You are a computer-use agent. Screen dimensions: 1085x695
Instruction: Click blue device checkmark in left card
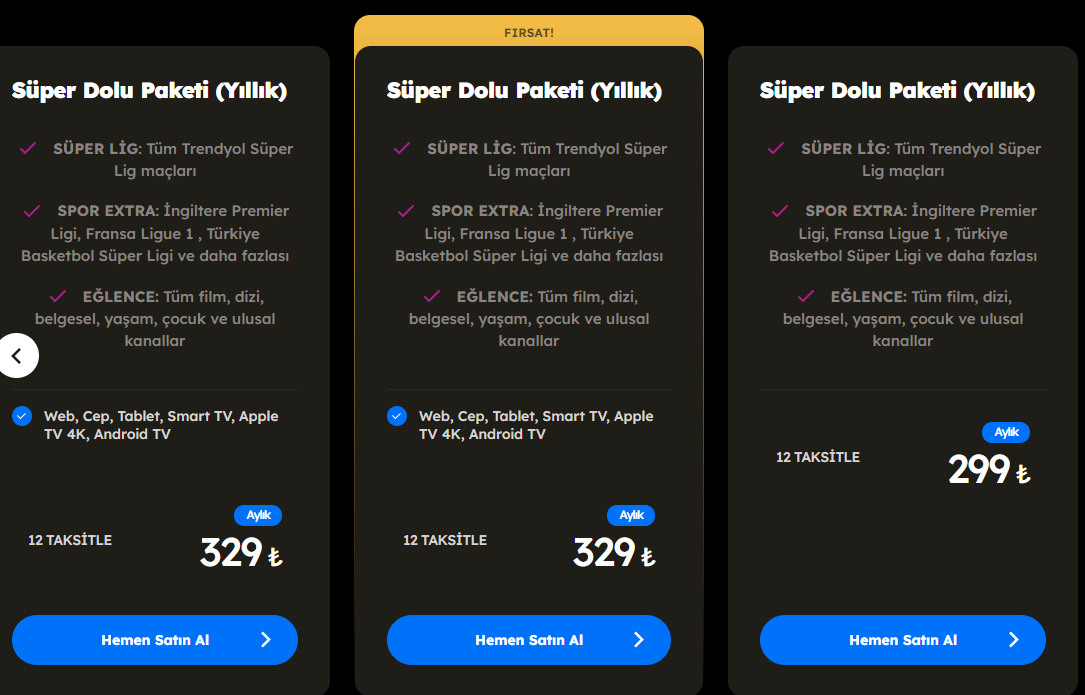pyautogui.click(x=22, y=416)
